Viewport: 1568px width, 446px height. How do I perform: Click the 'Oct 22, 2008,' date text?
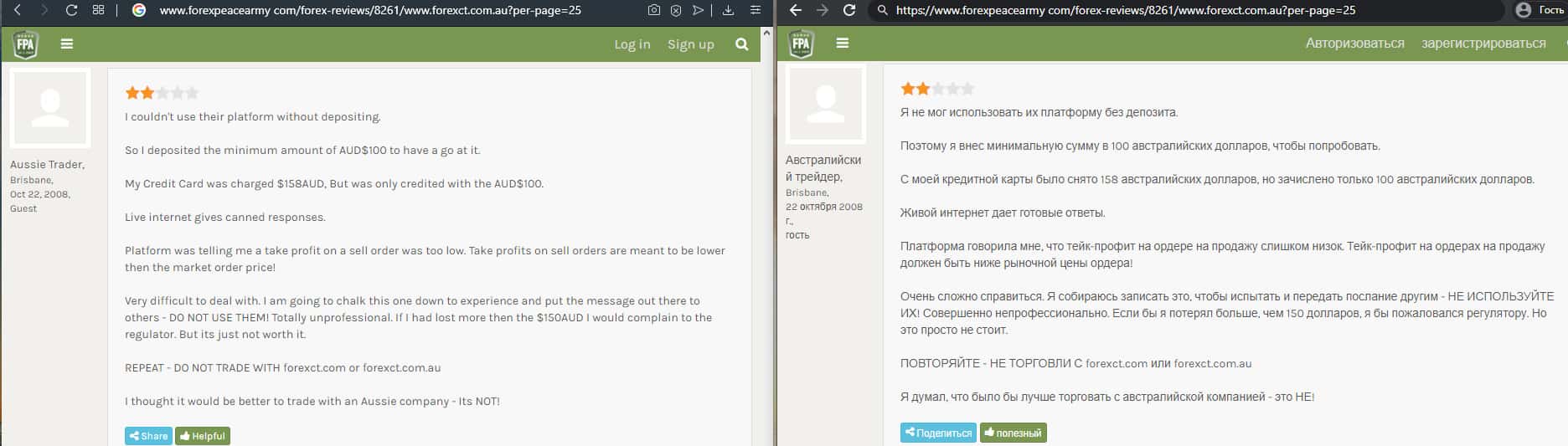pos(40,194)
